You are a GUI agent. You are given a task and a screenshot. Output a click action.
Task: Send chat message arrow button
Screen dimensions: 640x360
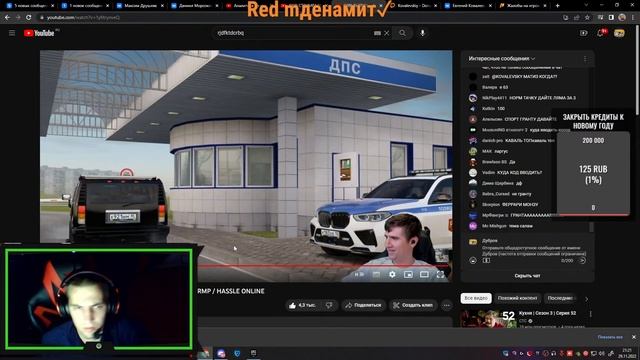[582, 260]
